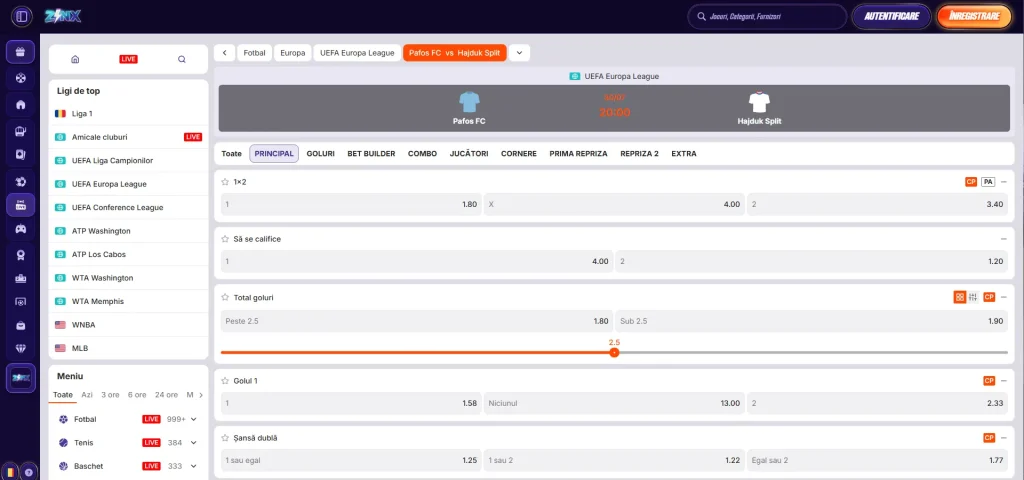Favorite the Golul 1 market star
Image resolution: width=1024 pixels, height=480 pixels.
[225, 380]
